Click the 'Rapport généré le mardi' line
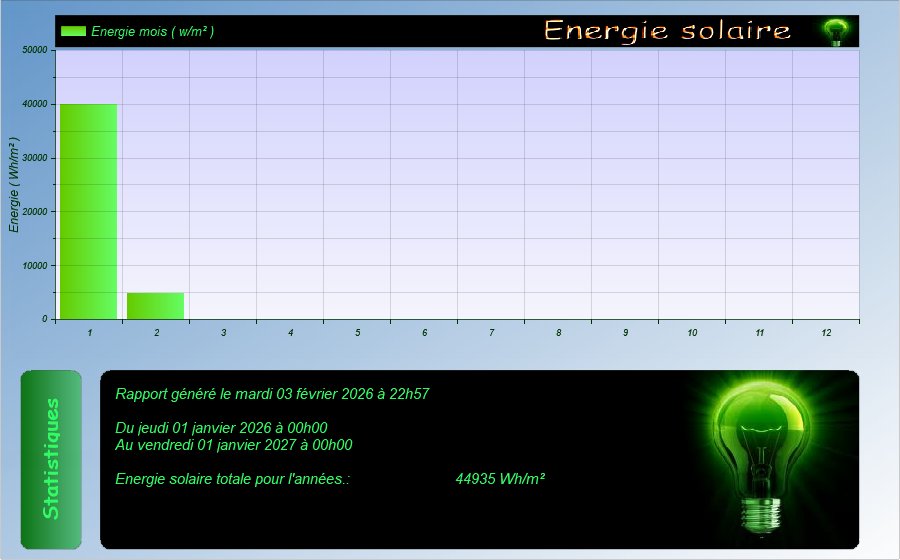 pyautogui.click(x=272, y=394)
